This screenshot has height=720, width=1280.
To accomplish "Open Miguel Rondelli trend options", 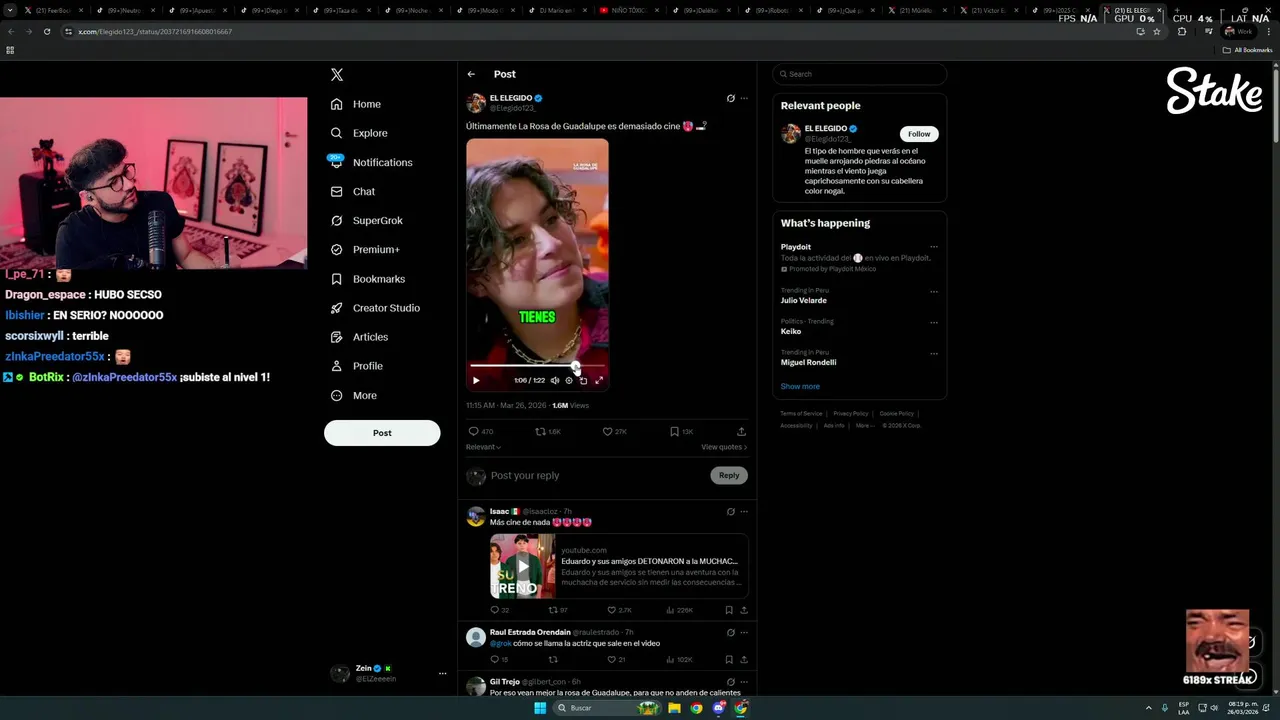I will tap(934, 354).
